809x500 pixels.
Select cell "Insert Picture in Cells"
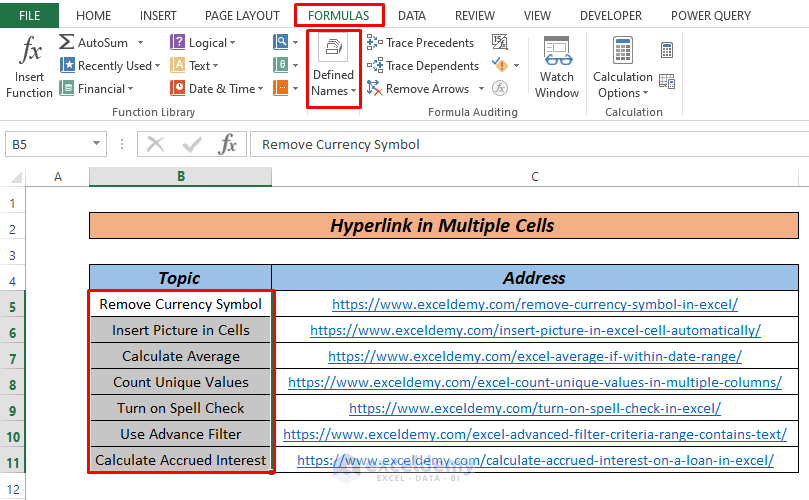(x=181, y=330)
